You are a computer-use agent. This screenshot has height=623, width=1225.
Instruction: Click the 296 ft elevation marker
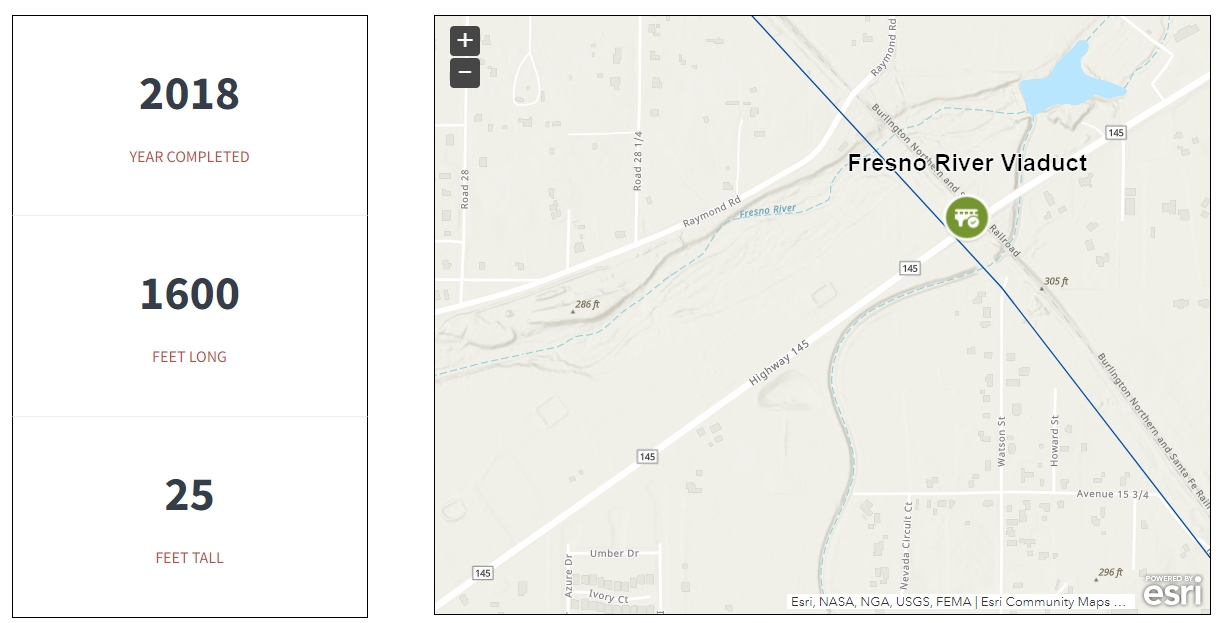tap(1105, 574)
